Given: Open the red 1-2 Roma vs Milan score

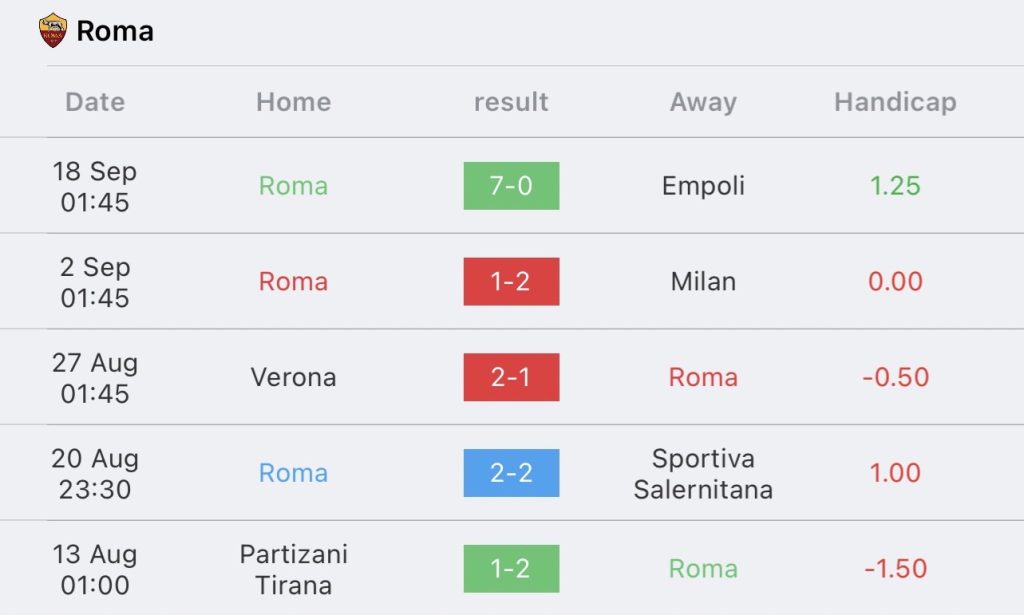Looking at the screenshot, I should (511, 281).
